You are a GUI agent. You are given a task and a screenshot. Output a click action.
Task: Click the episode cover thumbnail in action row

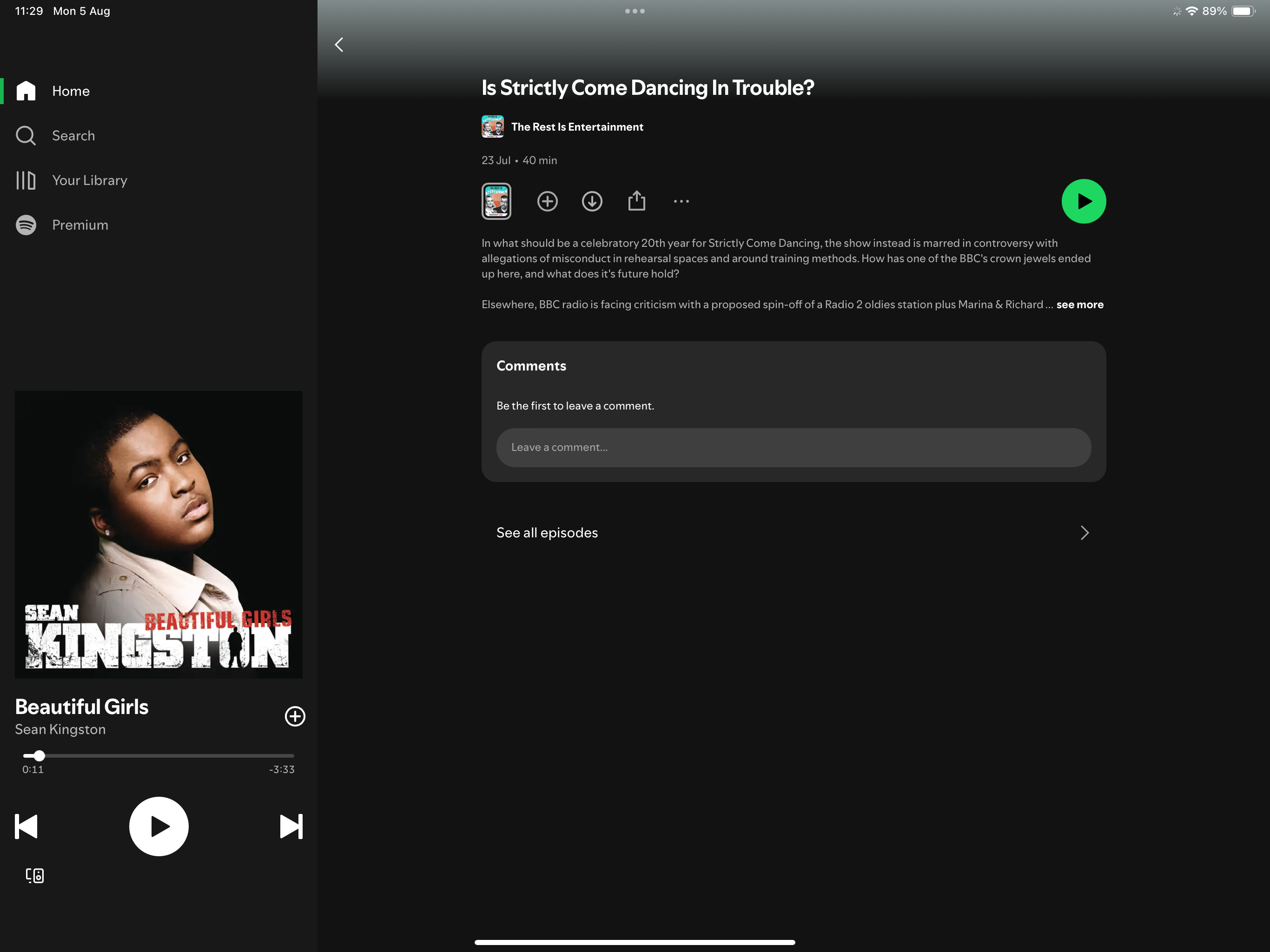coord(496,202)
